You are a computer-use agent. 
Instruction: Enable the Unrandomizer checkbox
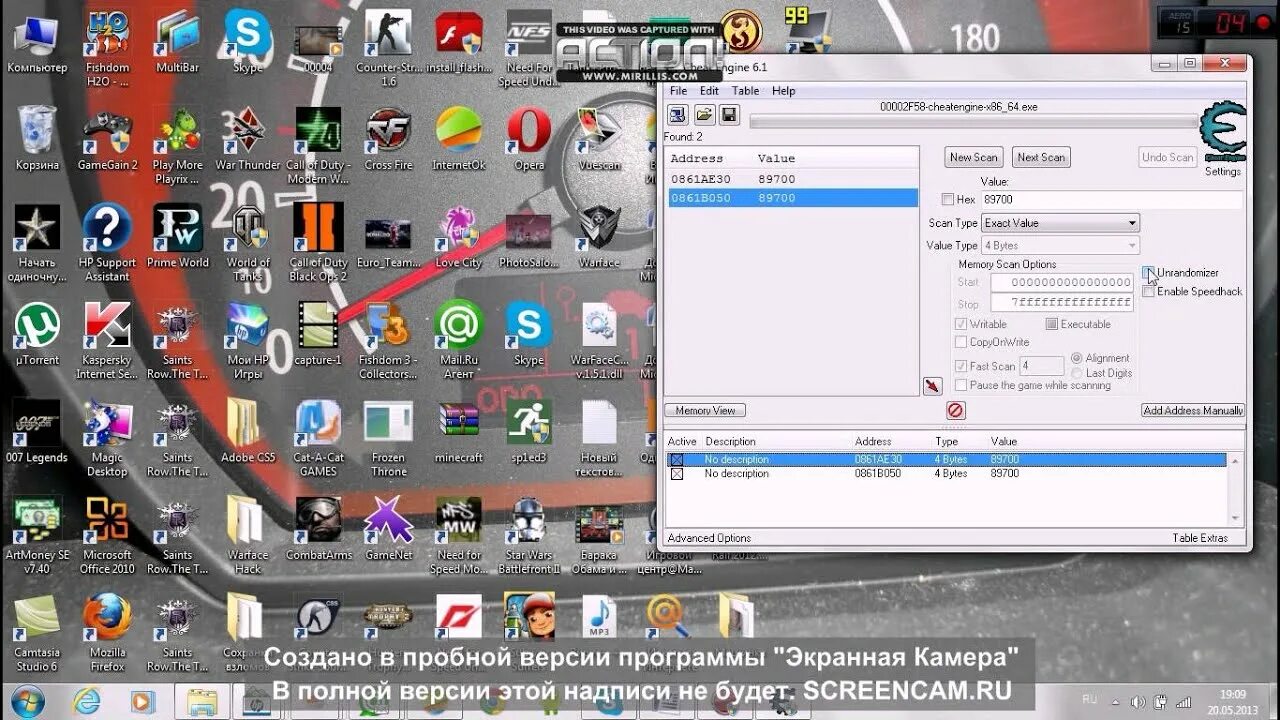[x=1149, y=273]
